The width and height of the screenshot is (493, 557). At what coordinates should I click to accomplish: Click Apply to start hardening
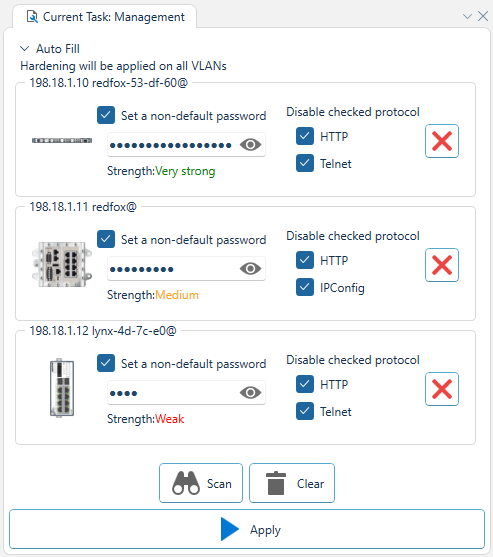point(247,529)
